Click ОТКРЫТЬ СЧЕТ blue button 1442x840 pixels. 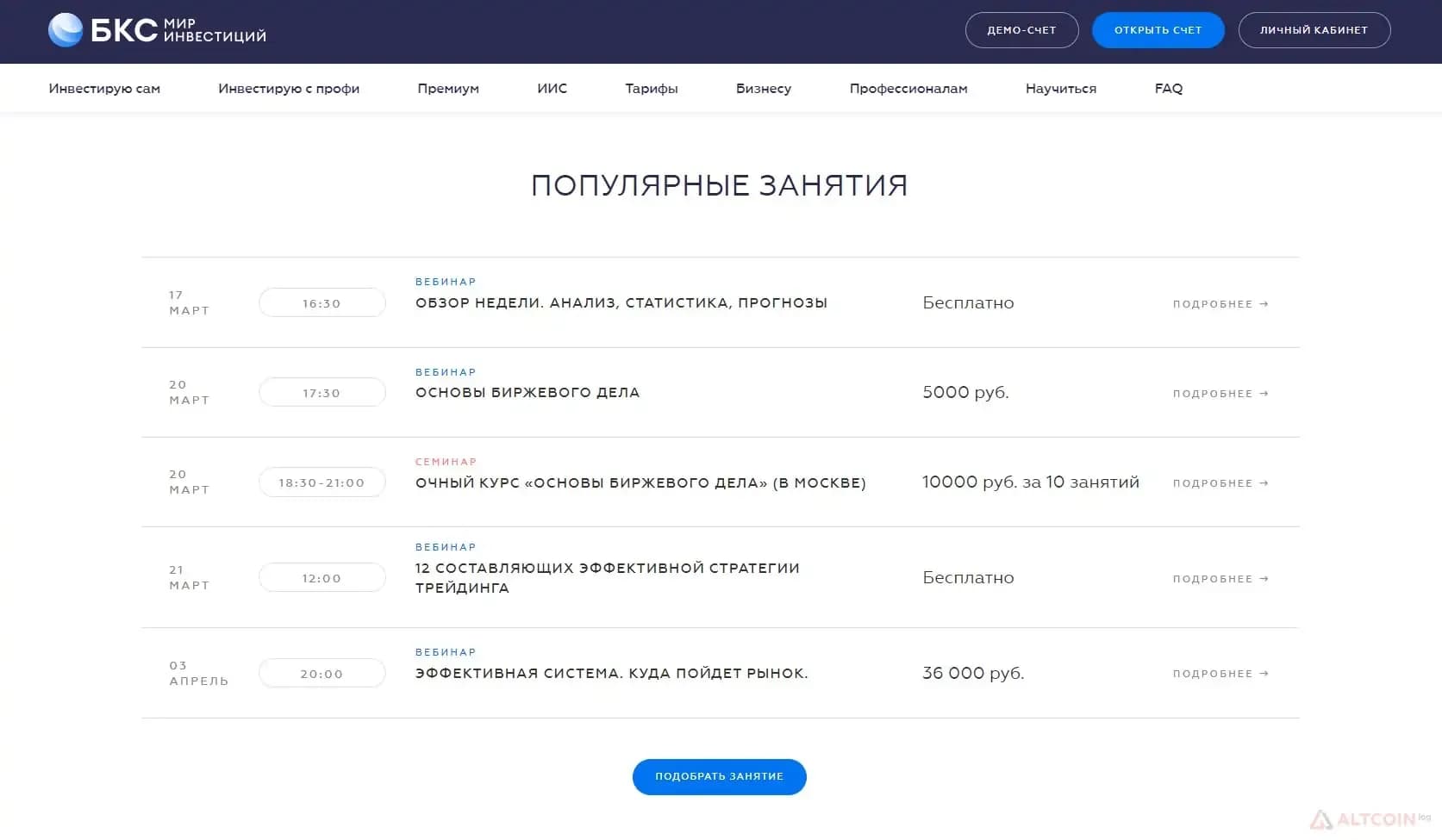coord(1158,30)
